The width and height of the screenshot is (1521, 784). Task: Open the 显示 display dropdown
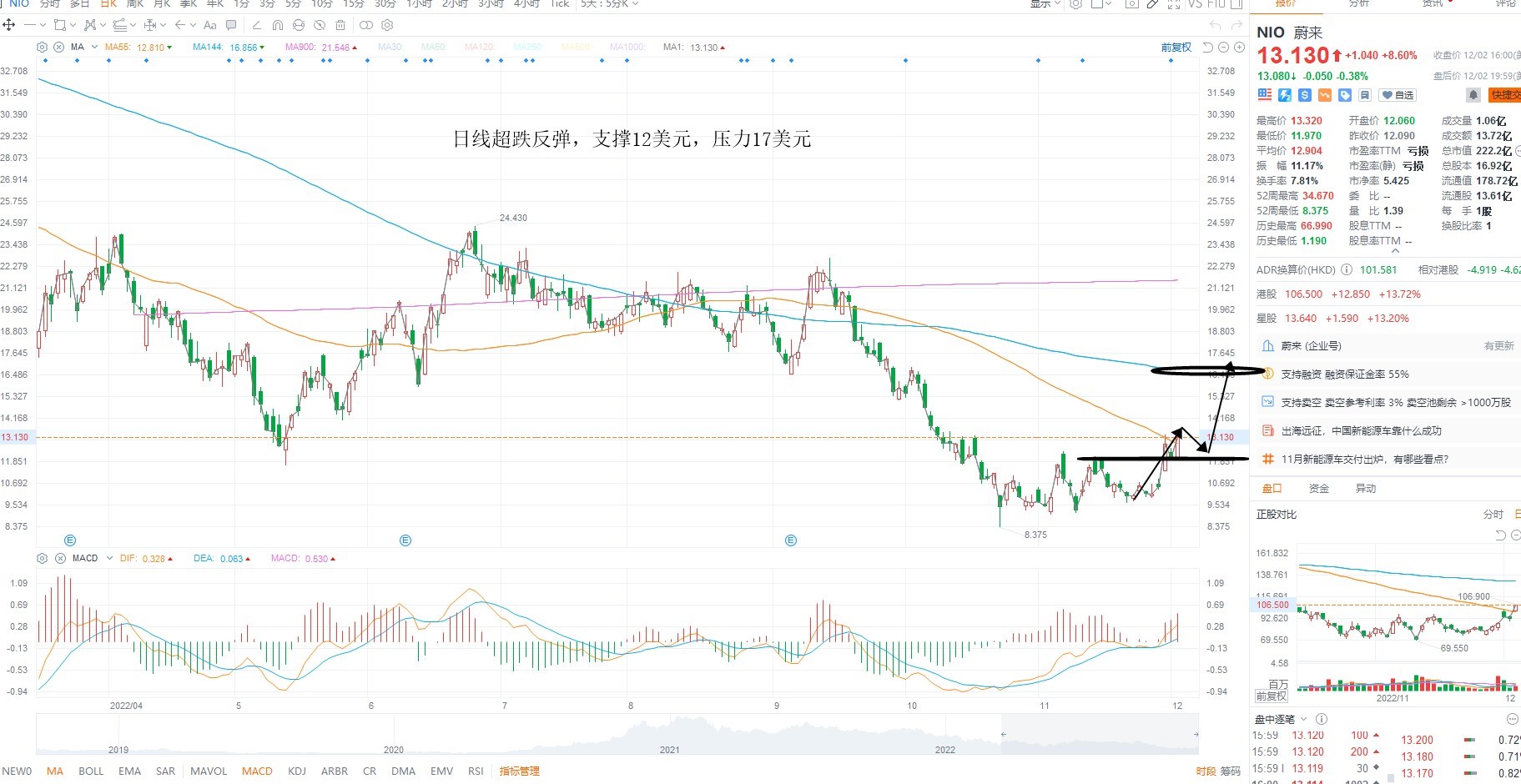1045,4
